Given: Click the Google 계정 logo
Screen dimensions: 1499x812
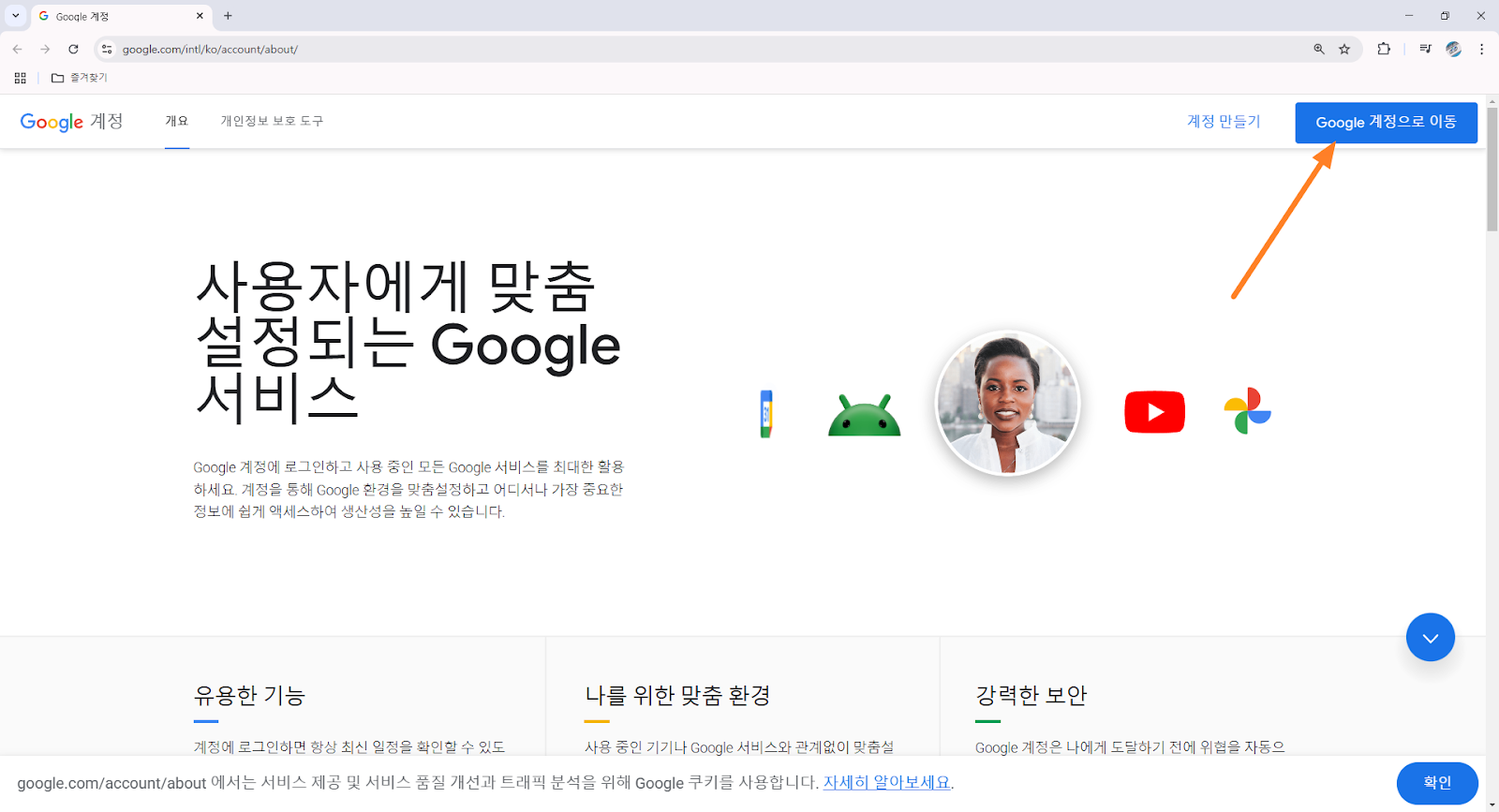Looking at the screenshot, I should pyautogui.click(x=71, y=122).
